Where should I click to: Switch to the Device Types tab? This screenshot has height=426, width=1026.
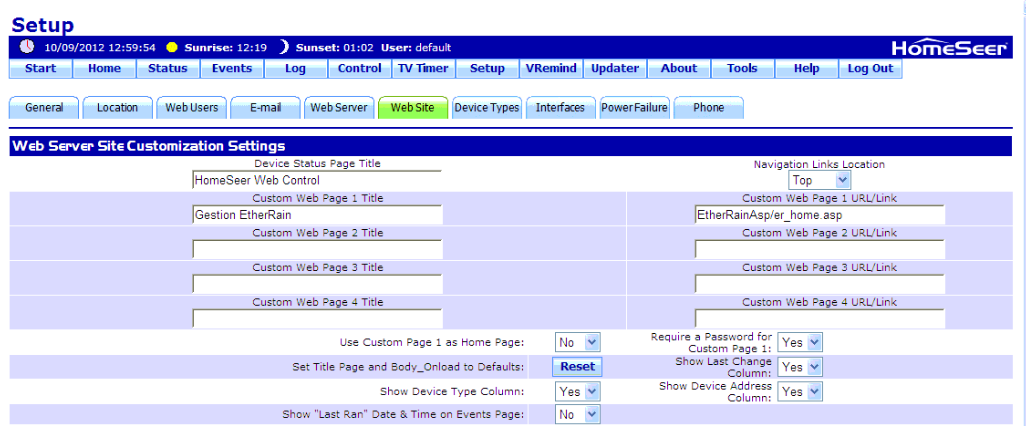coord(487,108)
